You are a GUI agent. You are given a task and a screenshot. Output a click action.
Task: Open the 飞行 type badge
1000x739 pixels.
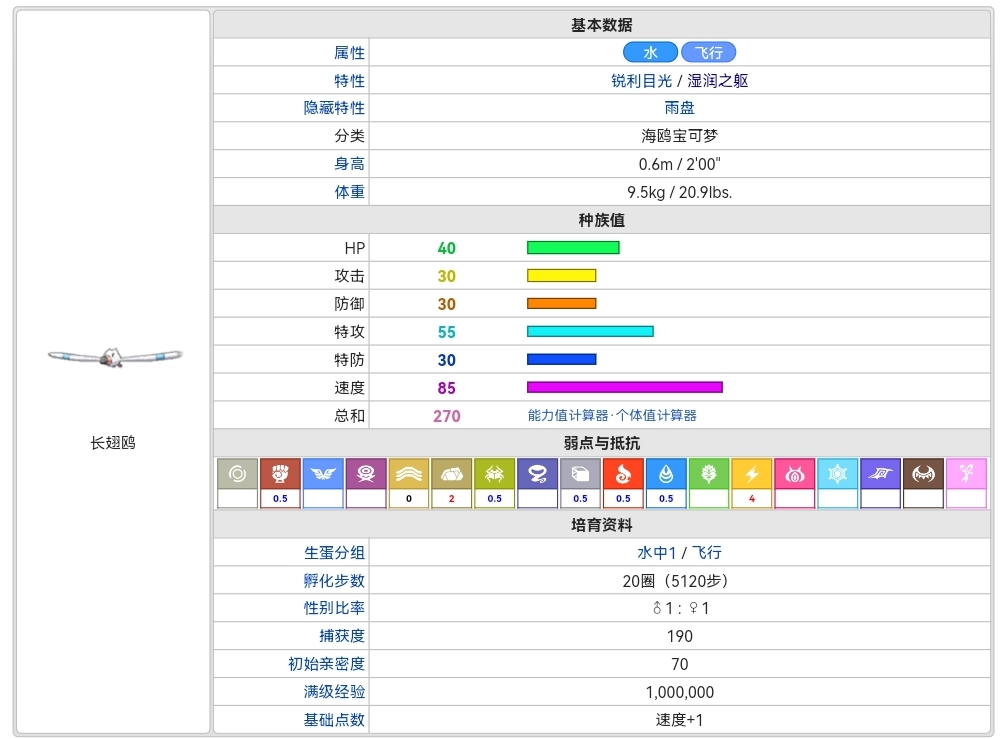[709, 52]
